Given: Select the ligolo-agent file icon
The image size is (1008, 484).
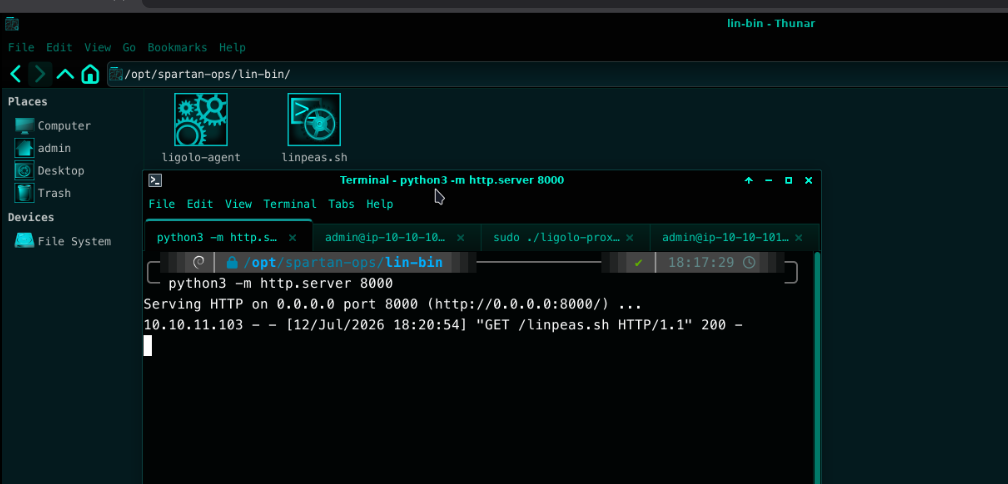Looking at the screenshot, I should 201,120.
